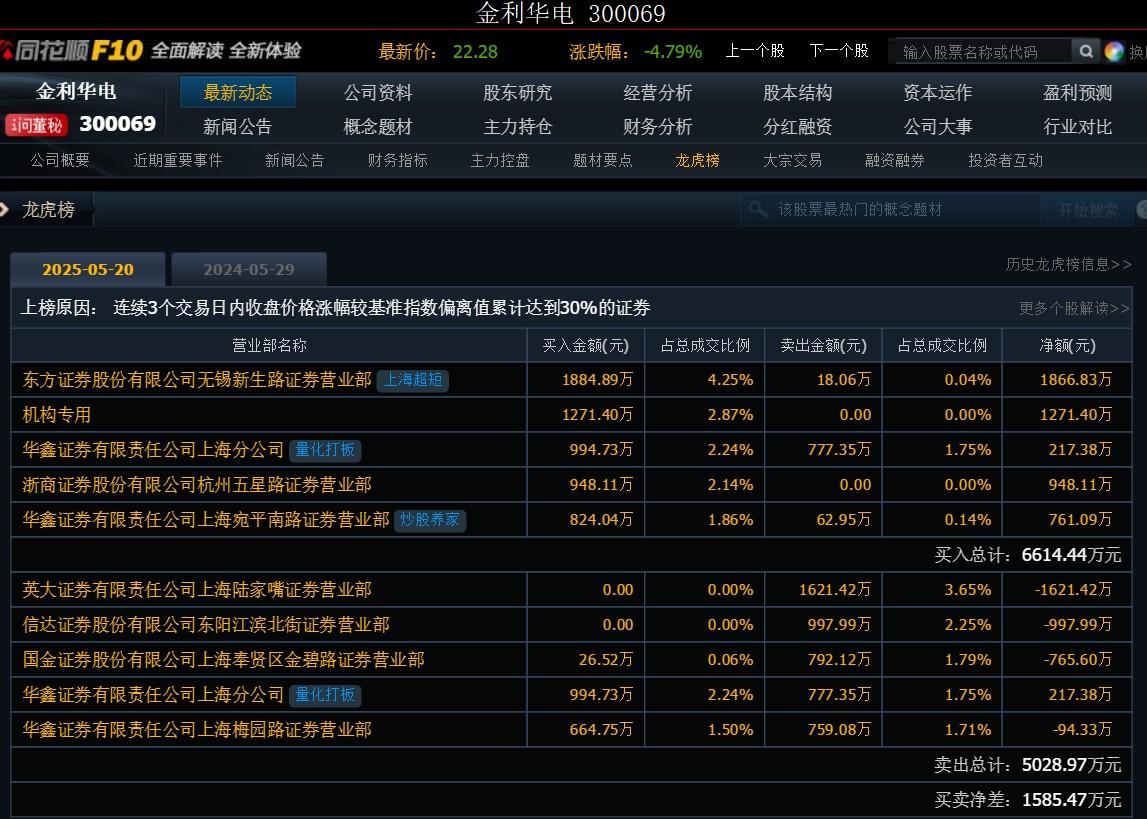Click the 上海超短 tag badge

coord(413,380)
